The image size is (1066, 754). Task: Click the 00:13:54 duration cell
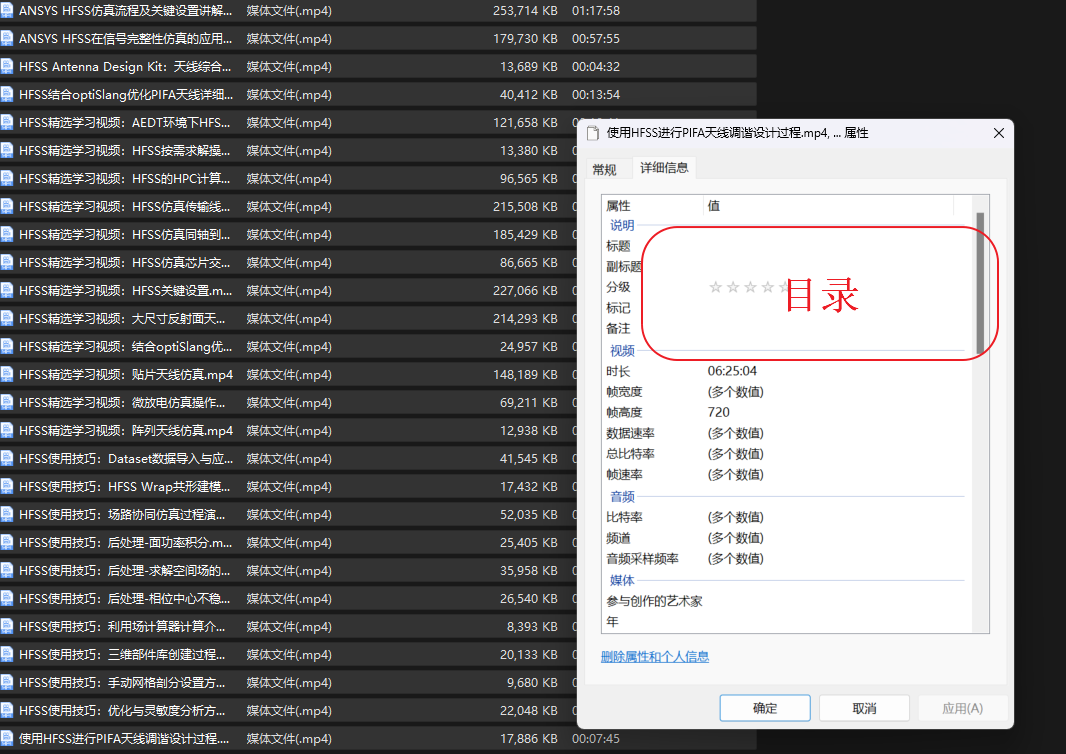596,95
